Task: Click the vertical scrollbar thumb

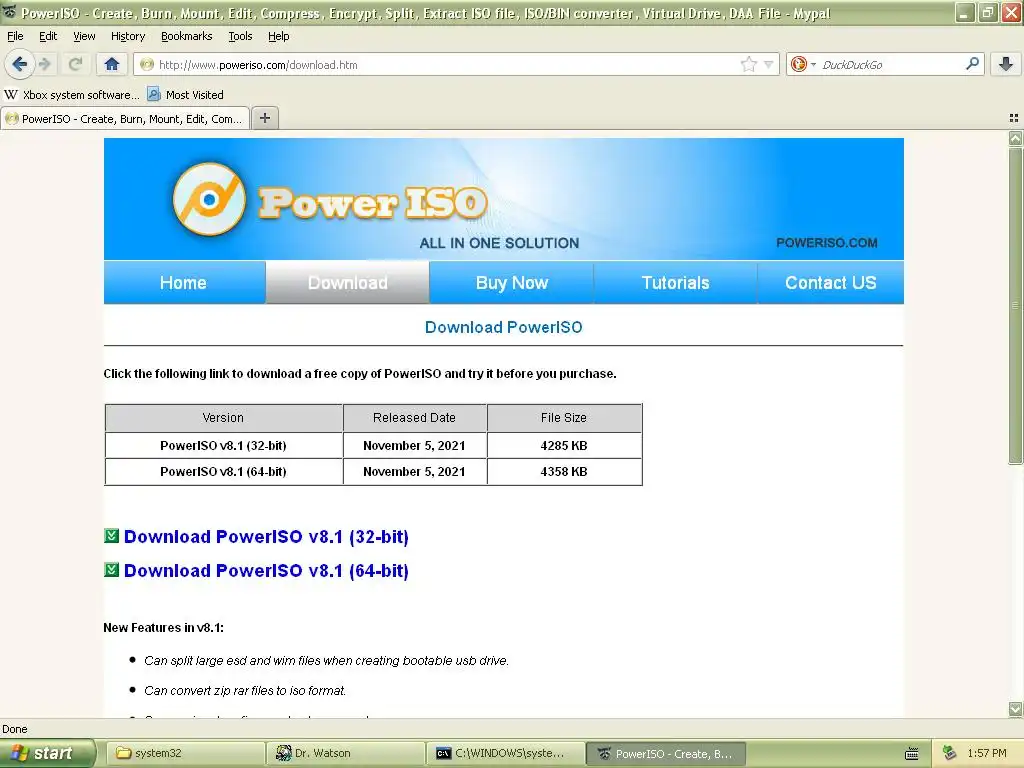Action: pyautogui.click(x=1015, y=306)
